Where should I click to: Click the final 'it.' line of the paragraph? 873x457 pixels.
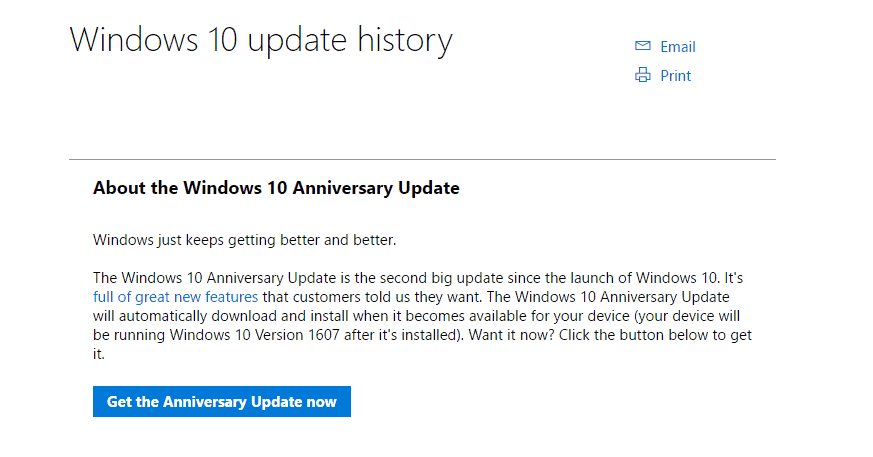coord(99,354)
